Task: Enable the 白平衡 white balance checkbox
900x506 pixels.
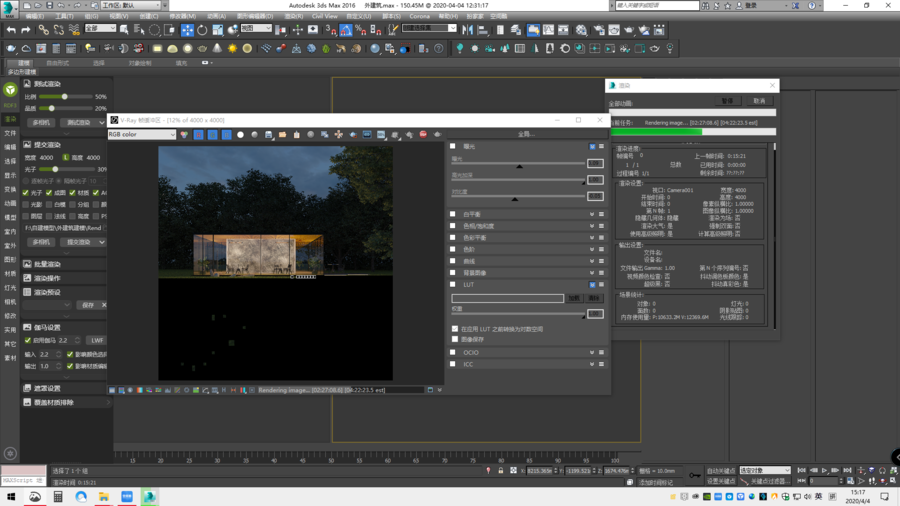Action: point(453,214)
